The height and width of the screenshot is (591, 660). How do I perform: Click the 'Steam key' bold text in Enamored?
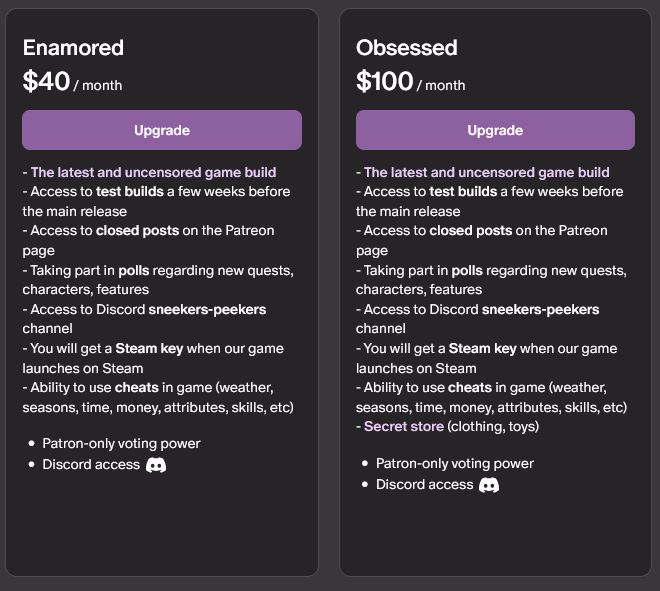(x=149, y=349)
